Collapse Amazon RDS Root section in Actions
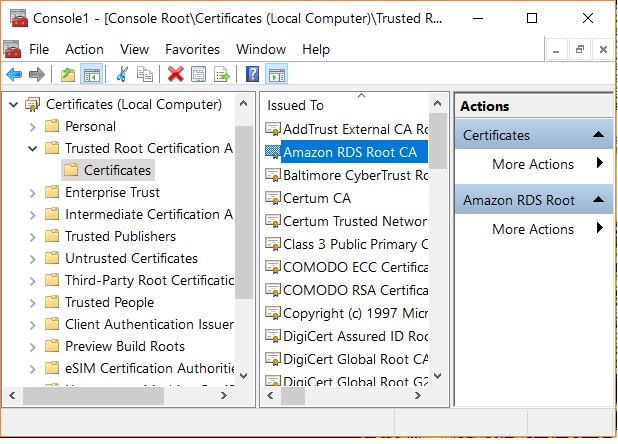 [x=598, y=199]
